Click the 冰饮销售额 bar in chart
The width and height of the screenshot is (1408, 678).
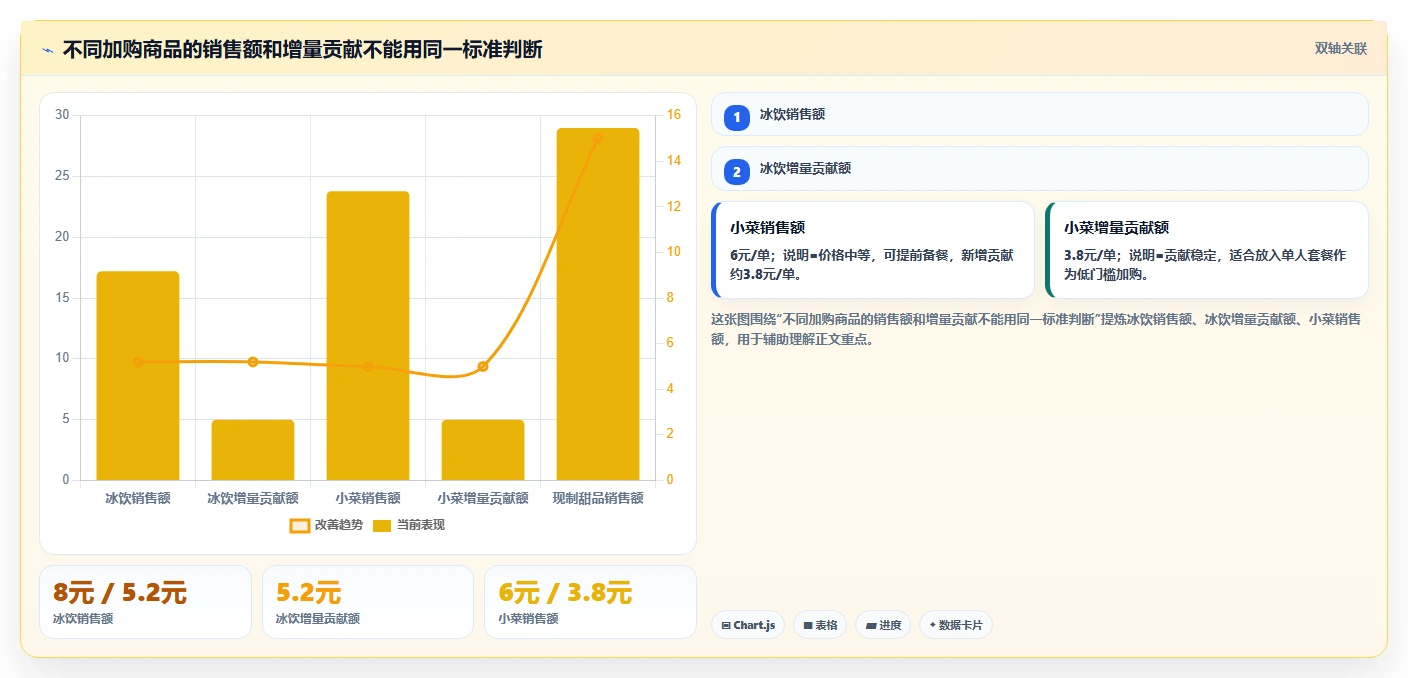click(138, 376)
